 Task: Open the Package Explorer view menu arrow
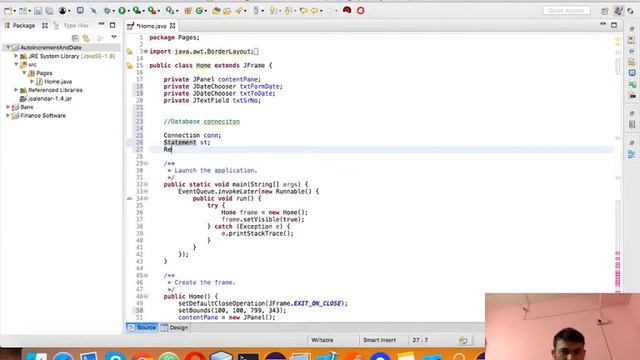click(x=114, y=38)
